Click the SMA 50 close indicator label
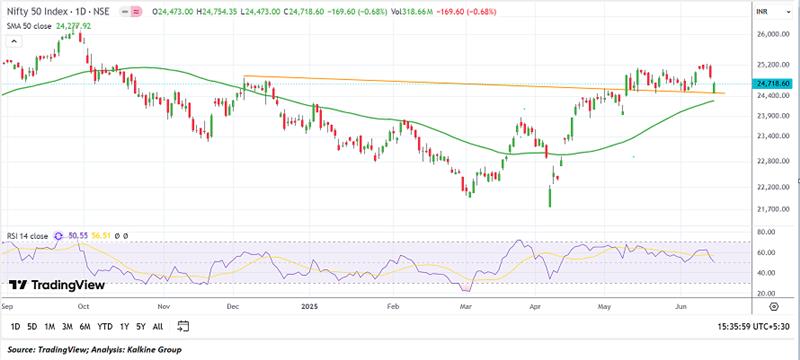Image resolution: width=800 pixels, height=360 pixels. point(29,26)
